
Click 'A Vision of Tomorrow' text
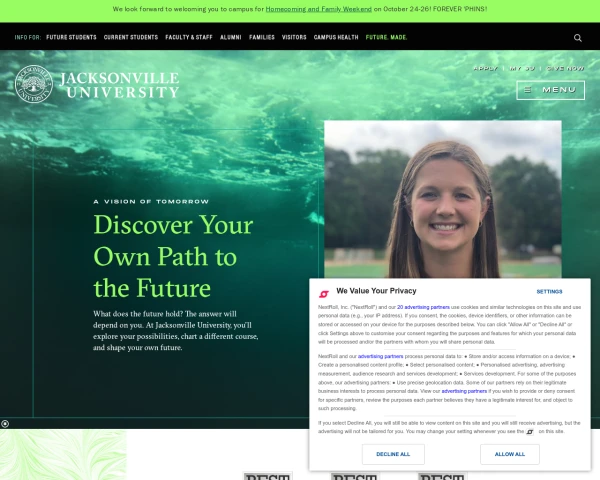point(151,201)
